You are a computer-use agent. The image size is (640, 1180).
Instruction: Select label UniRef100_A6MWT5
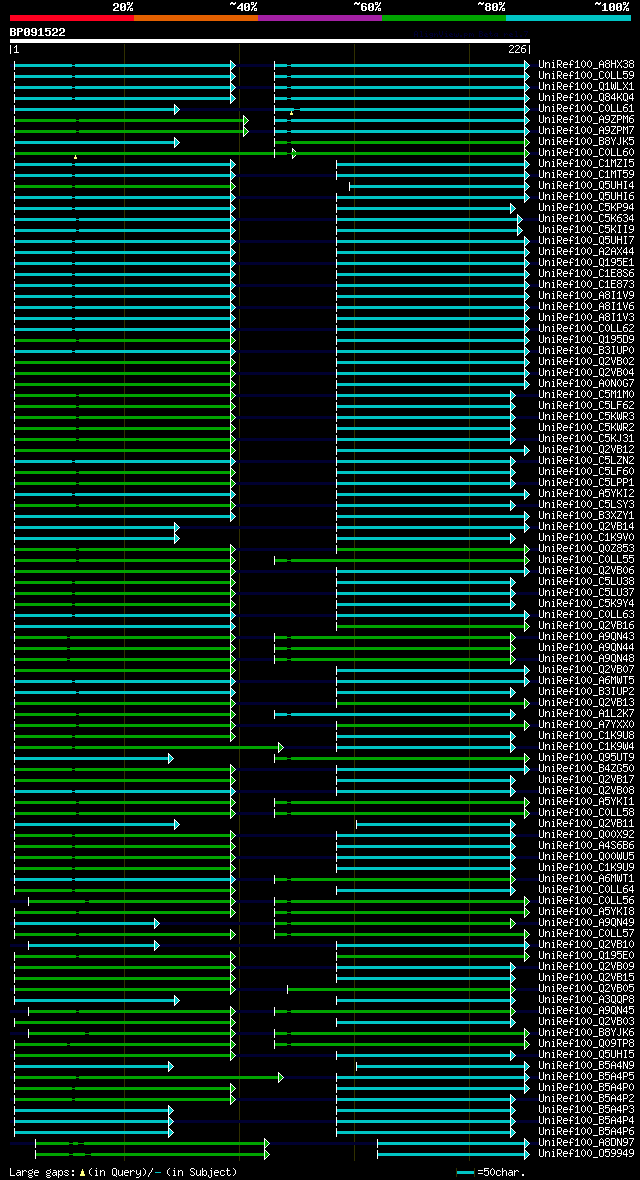click(587, 680)
